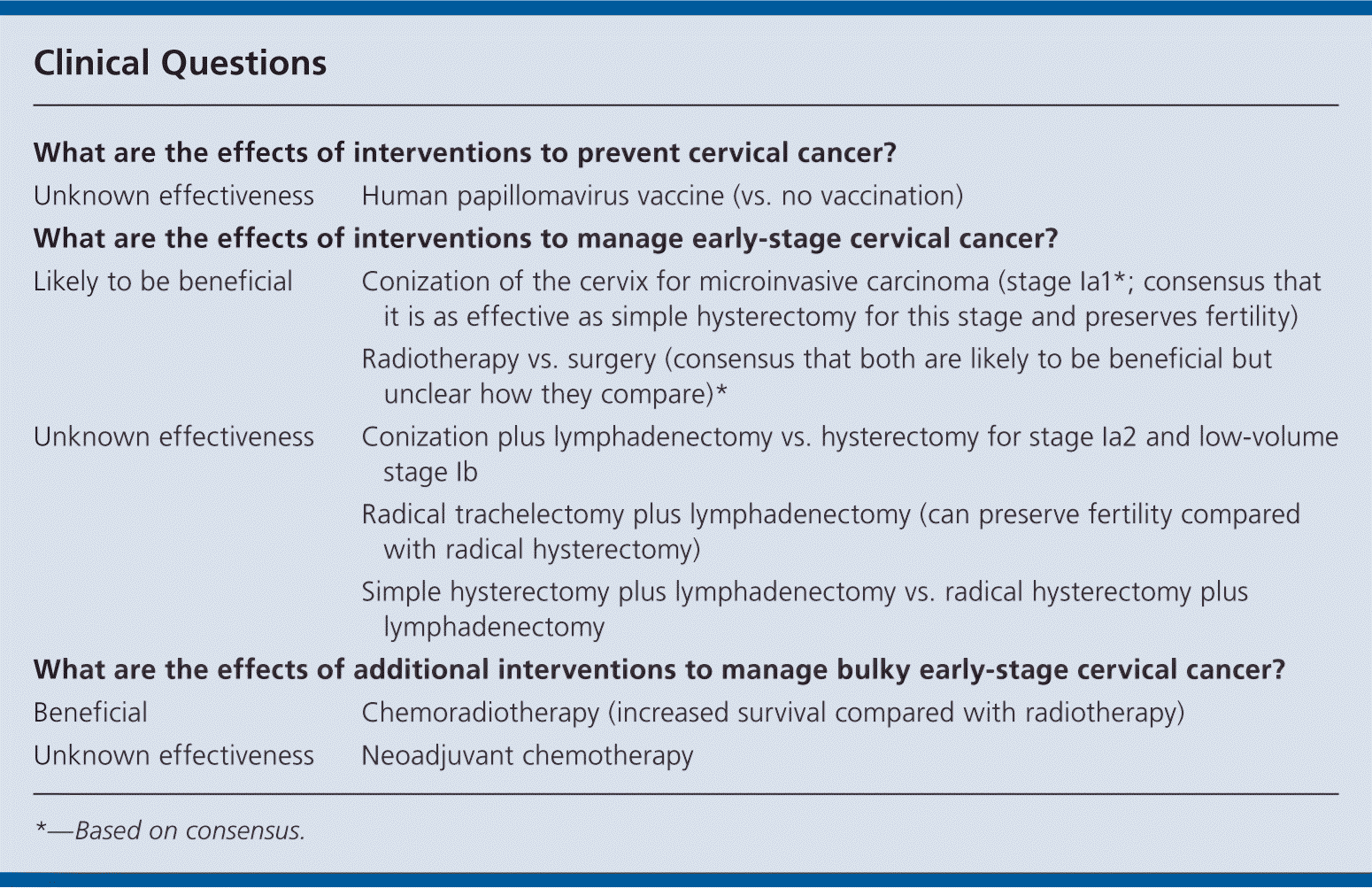
Task: Click the "Neoadjuvant chemotherapy" entry
Action: 527,755
